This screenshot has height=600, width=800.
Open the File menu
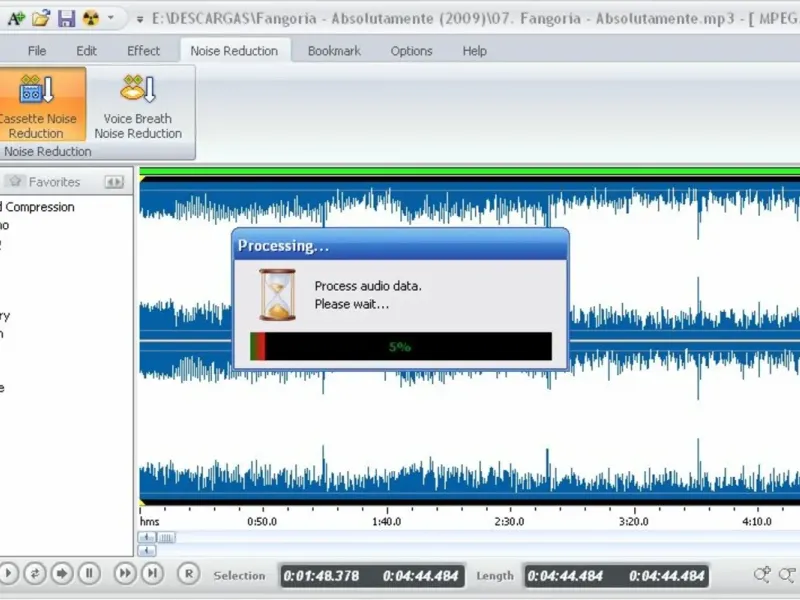pyautogui.click(x=37, y=51)
